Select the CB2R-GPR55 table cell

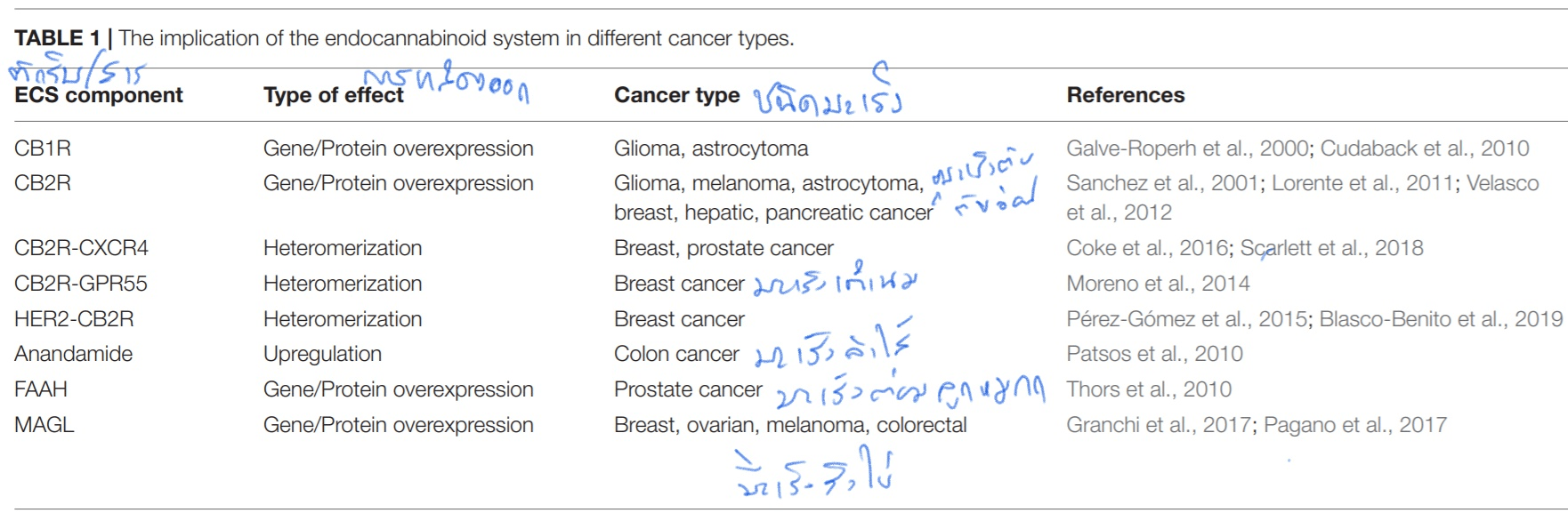click(81, 284)
